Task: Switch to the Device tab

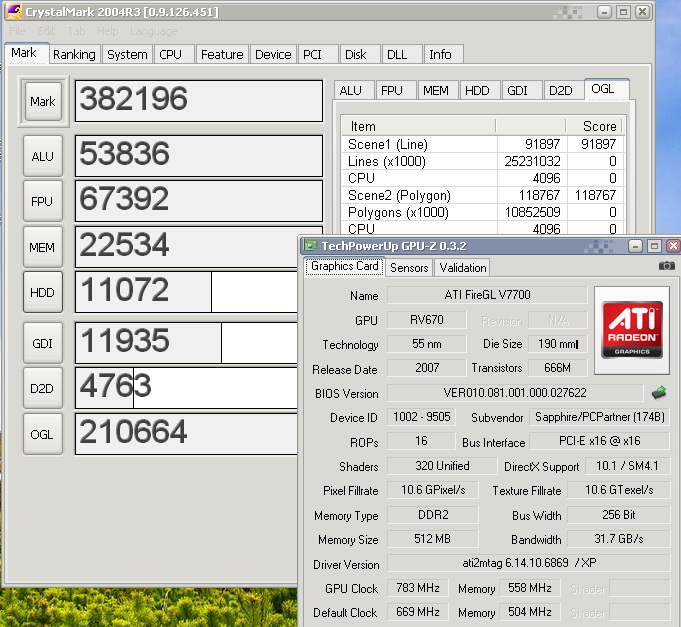Action: 273,54
